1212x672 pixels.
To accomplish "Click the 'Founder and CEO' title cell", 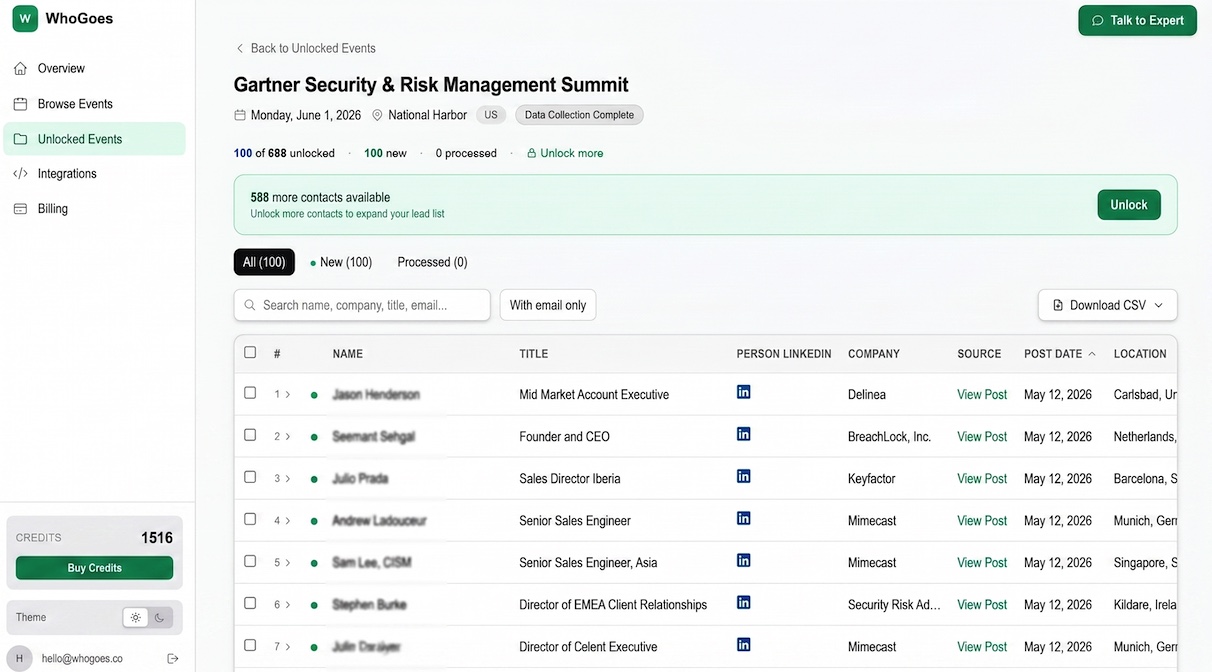I will (x=564, y=437).
